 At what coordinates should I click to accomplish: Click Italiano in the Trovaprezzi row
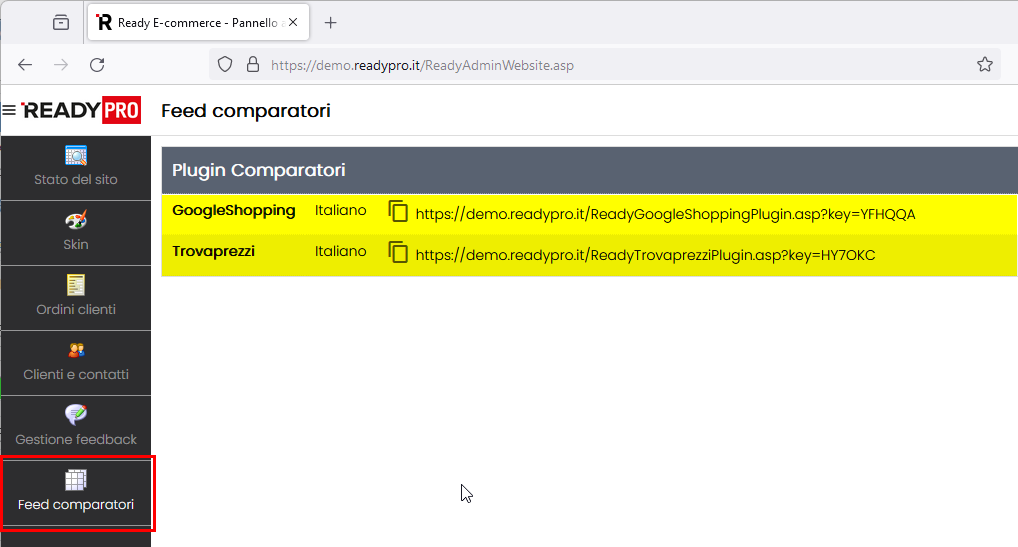[340, 251]
